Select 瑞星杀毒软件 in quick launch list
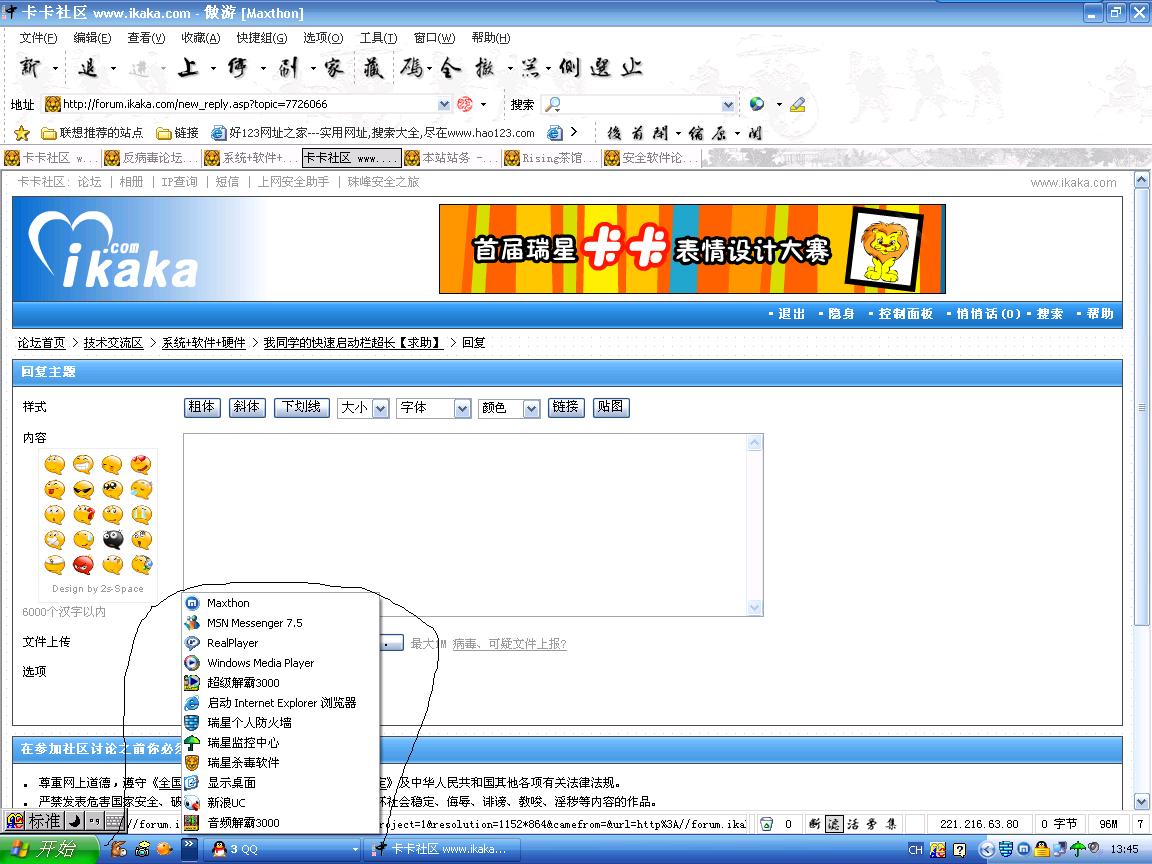The height and width of the screenshot is (864, 1152). [281, 763]
